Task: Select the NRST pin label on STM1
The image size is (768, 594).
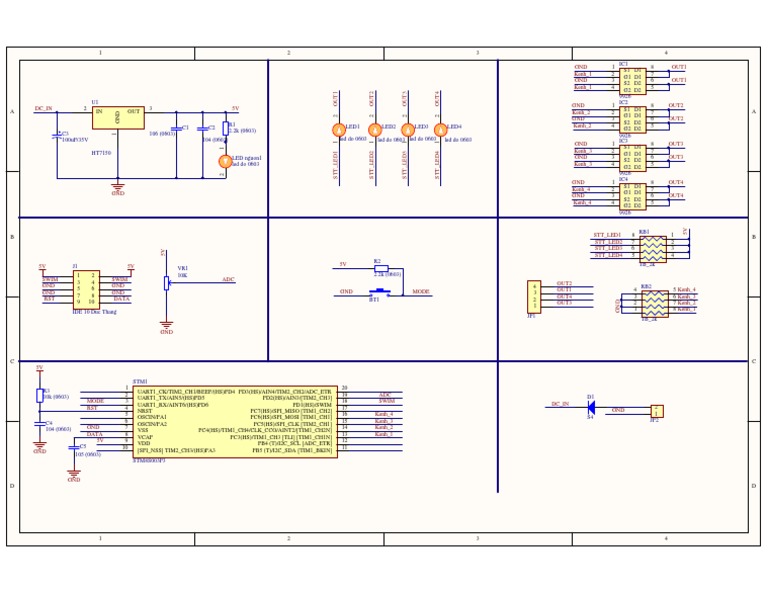Action: point(145,411)
